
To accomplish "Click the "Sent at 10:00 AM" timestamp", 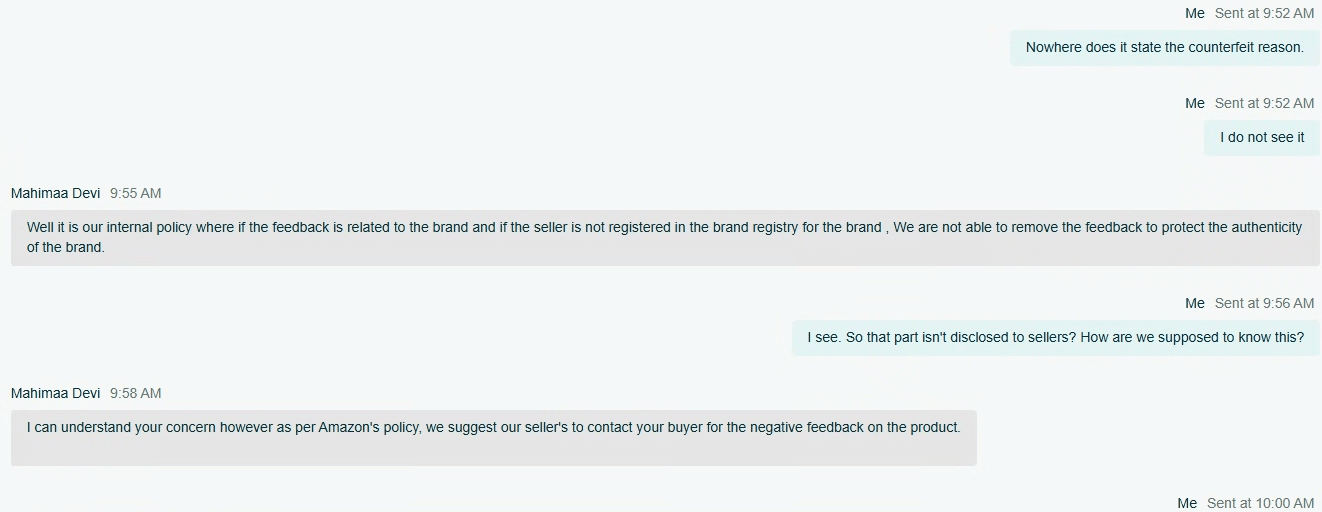I will click(x=1260, y=503).
